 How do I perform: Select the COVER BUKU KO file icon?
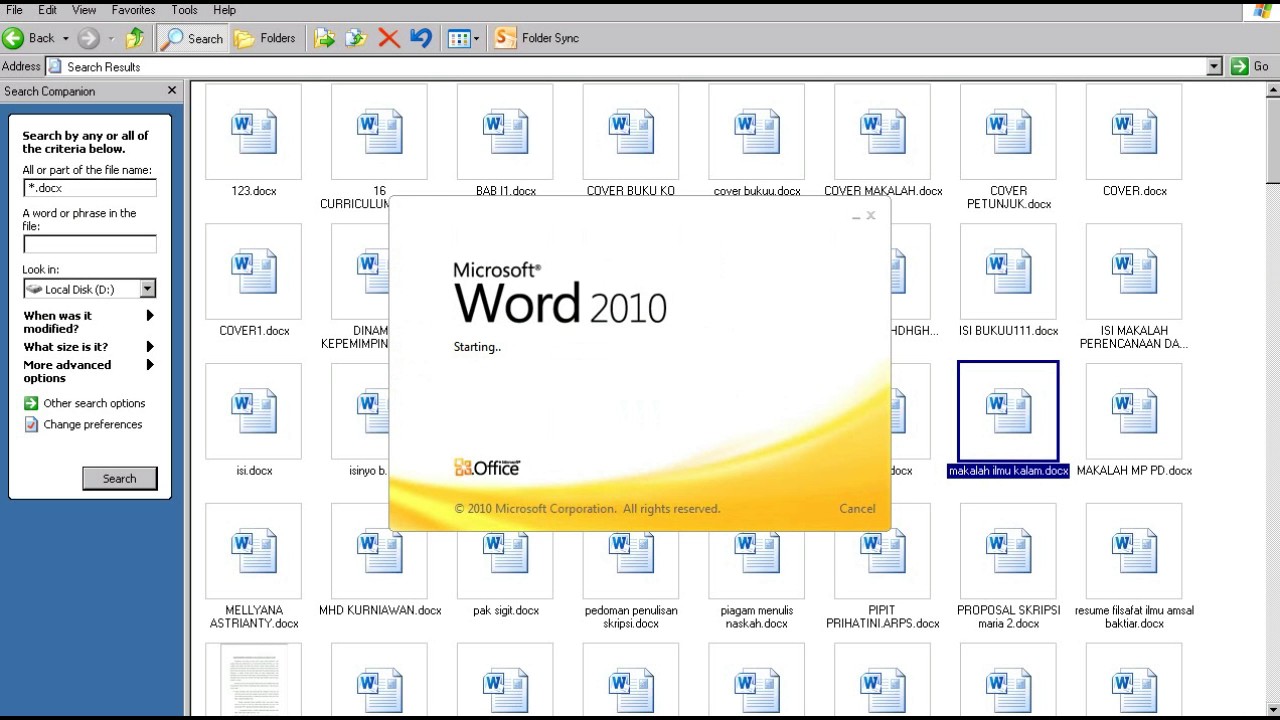631,132
